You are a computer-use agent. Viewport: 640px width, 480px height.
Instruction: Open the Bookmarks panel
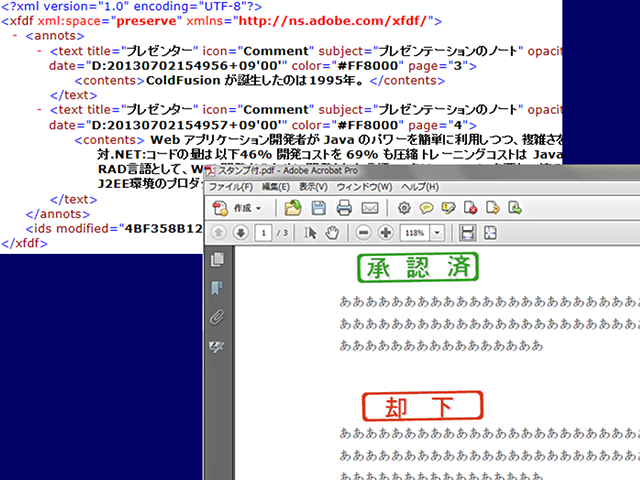pos(217,288)
